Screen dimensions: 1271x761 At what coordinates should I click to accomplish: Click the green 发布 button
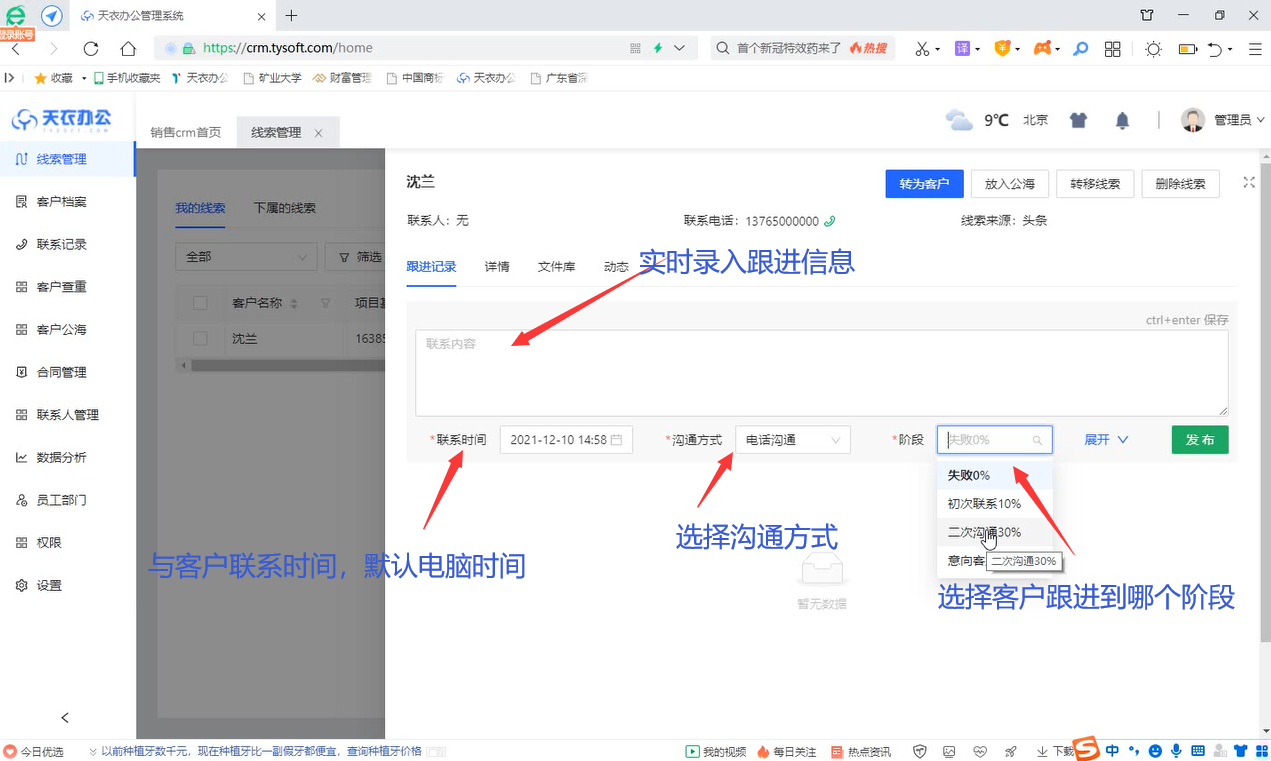pos(1200,440)
